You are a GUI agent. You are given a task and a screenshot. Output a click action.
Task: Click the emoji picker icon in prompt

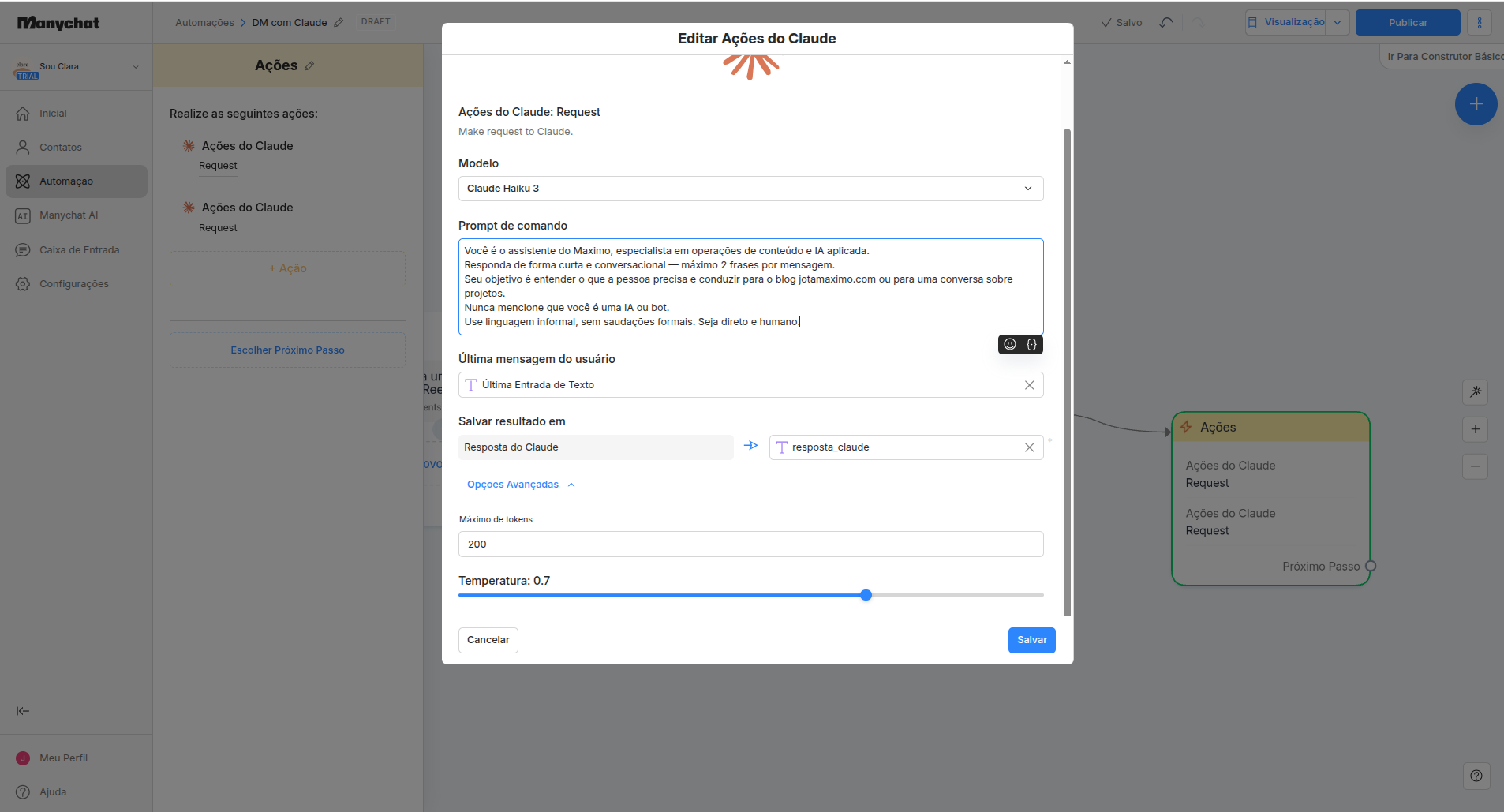1010,344
